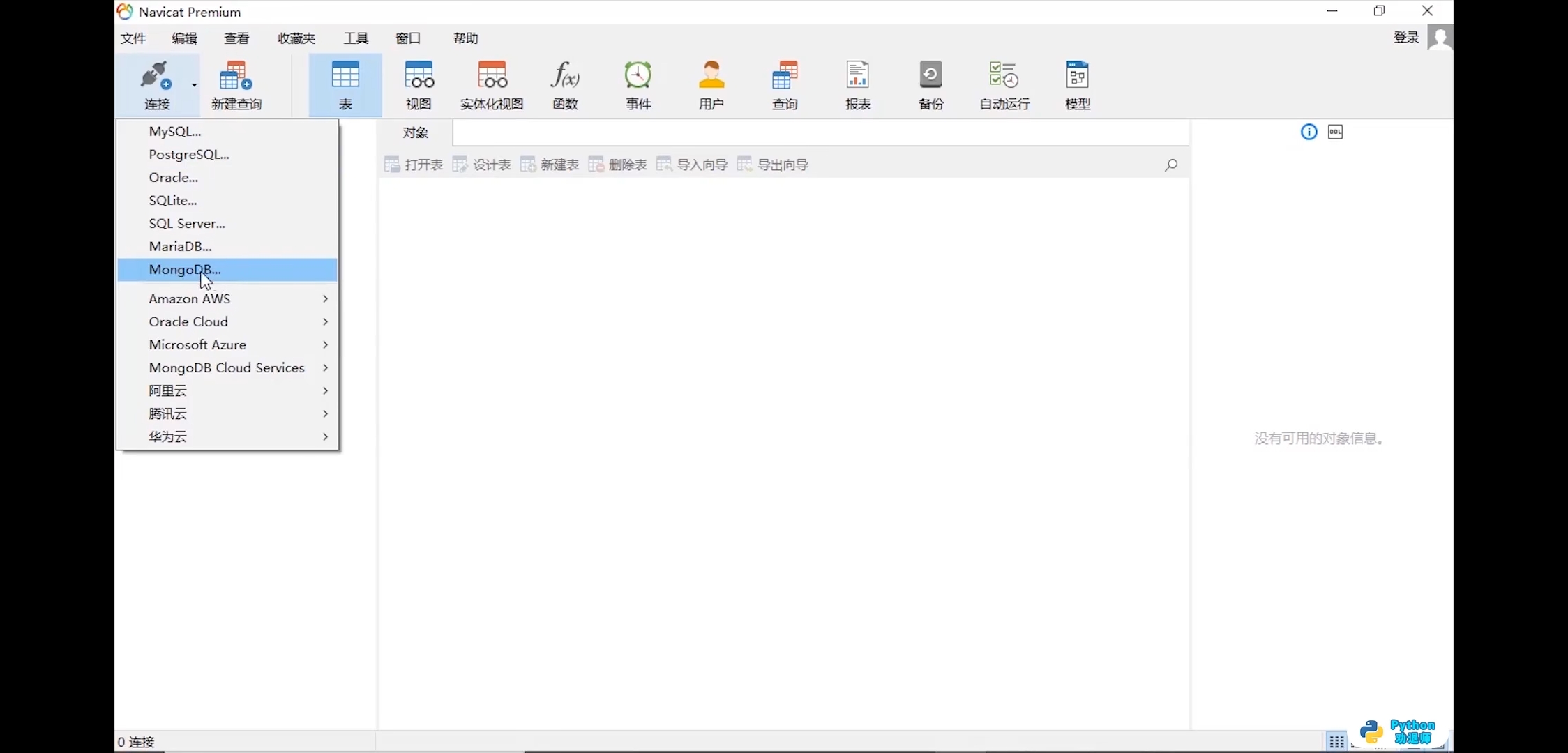This screenshot has height=753, width=1568.
Task: Choose SQLite... from connection menu
Action: (x=227, y=200)
